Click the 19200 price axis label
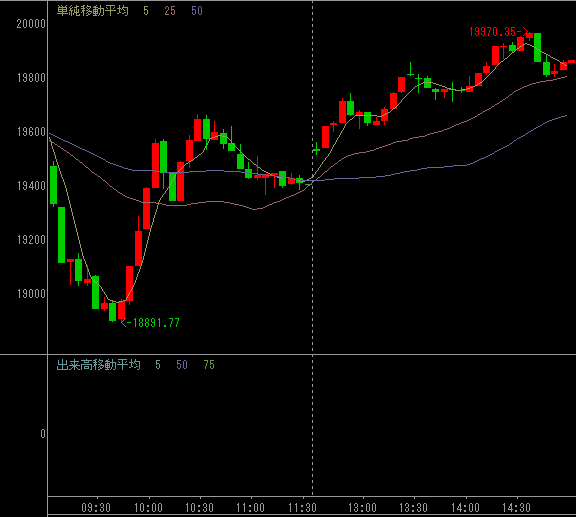576x517 pixels. tap(31, 240)
